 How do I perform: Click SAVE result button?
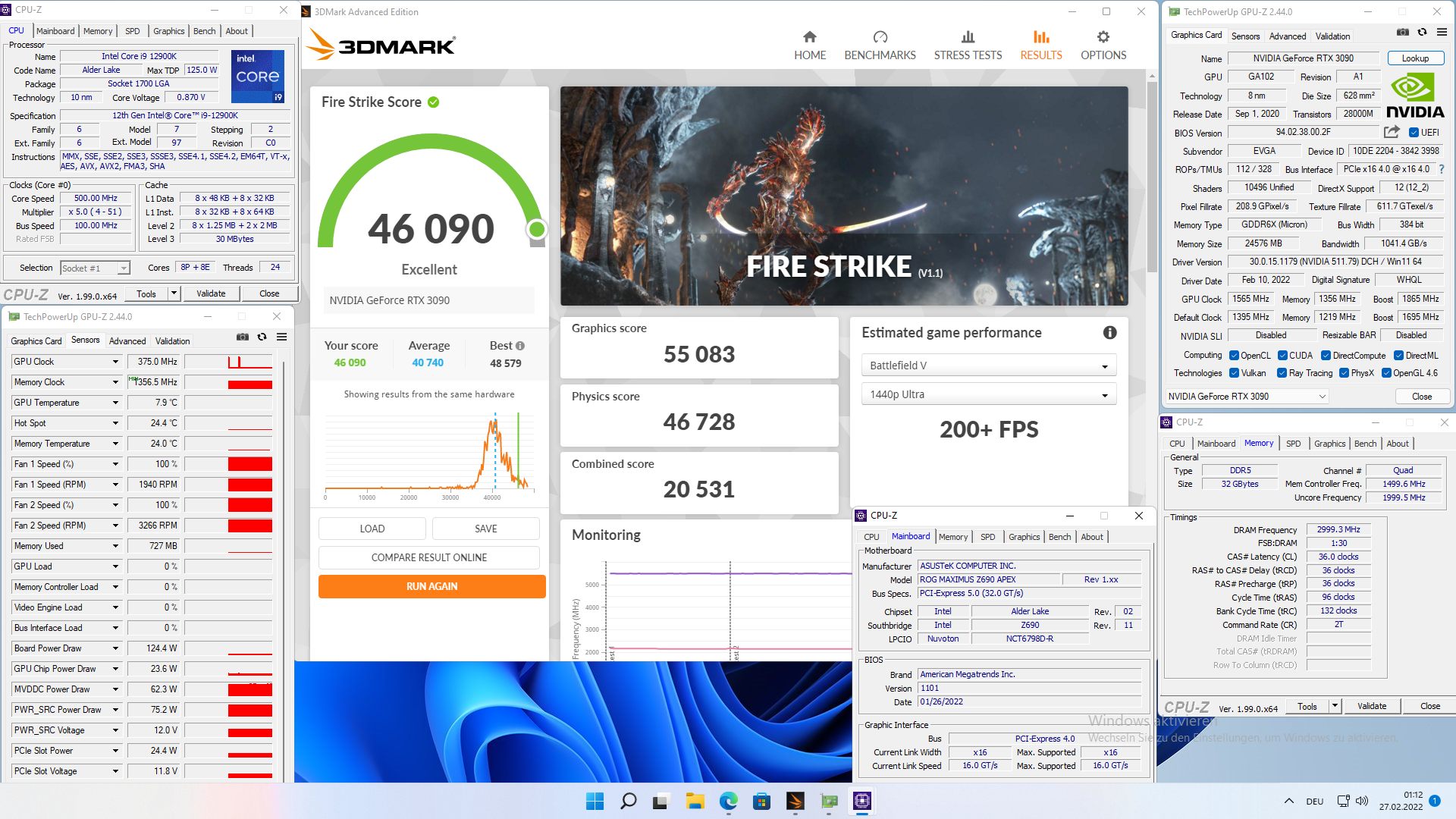click(485, 529)
